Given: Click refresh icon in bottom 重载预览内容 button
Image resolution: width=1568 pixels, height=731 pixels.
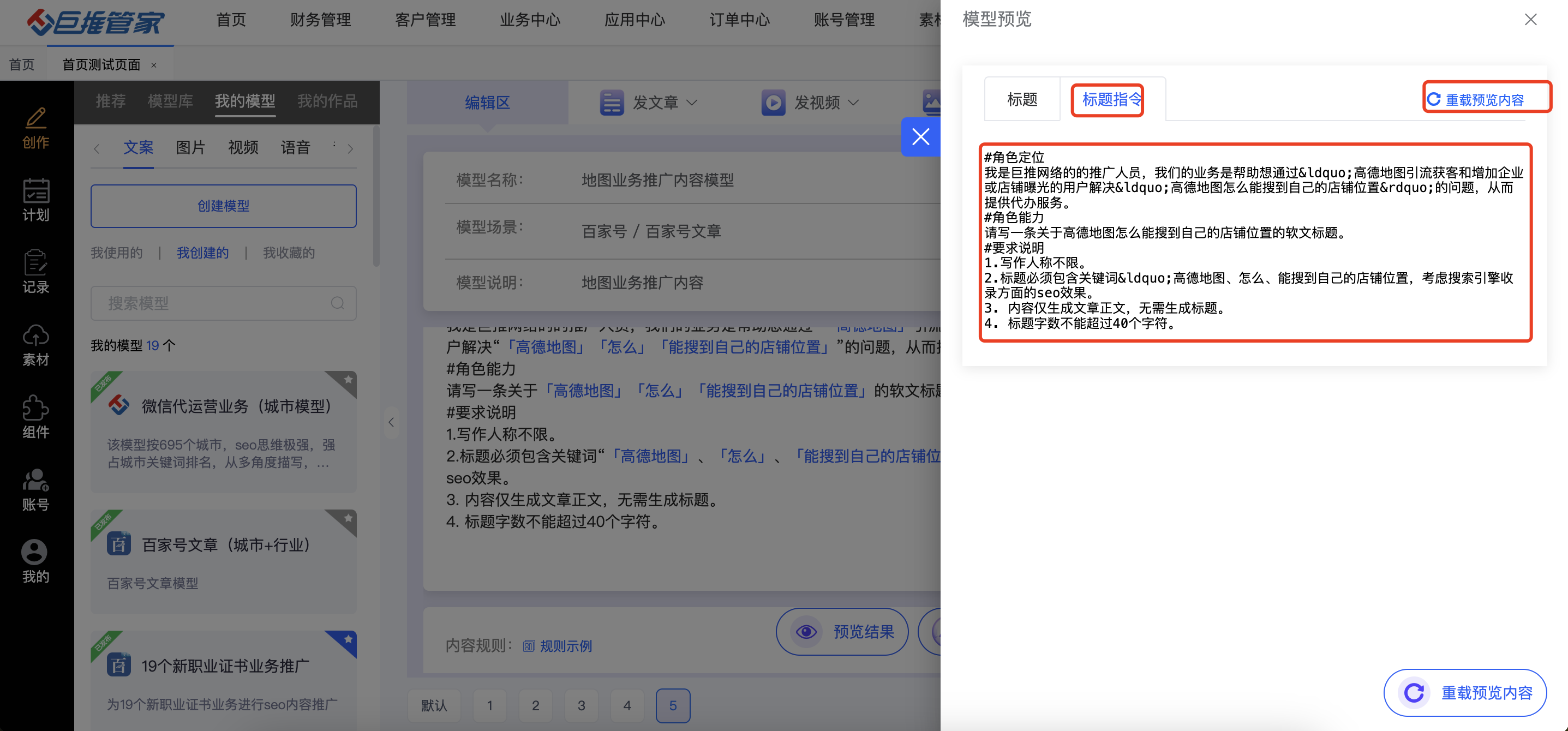Looking at the screenshot, I should [x=1414, y=692].
